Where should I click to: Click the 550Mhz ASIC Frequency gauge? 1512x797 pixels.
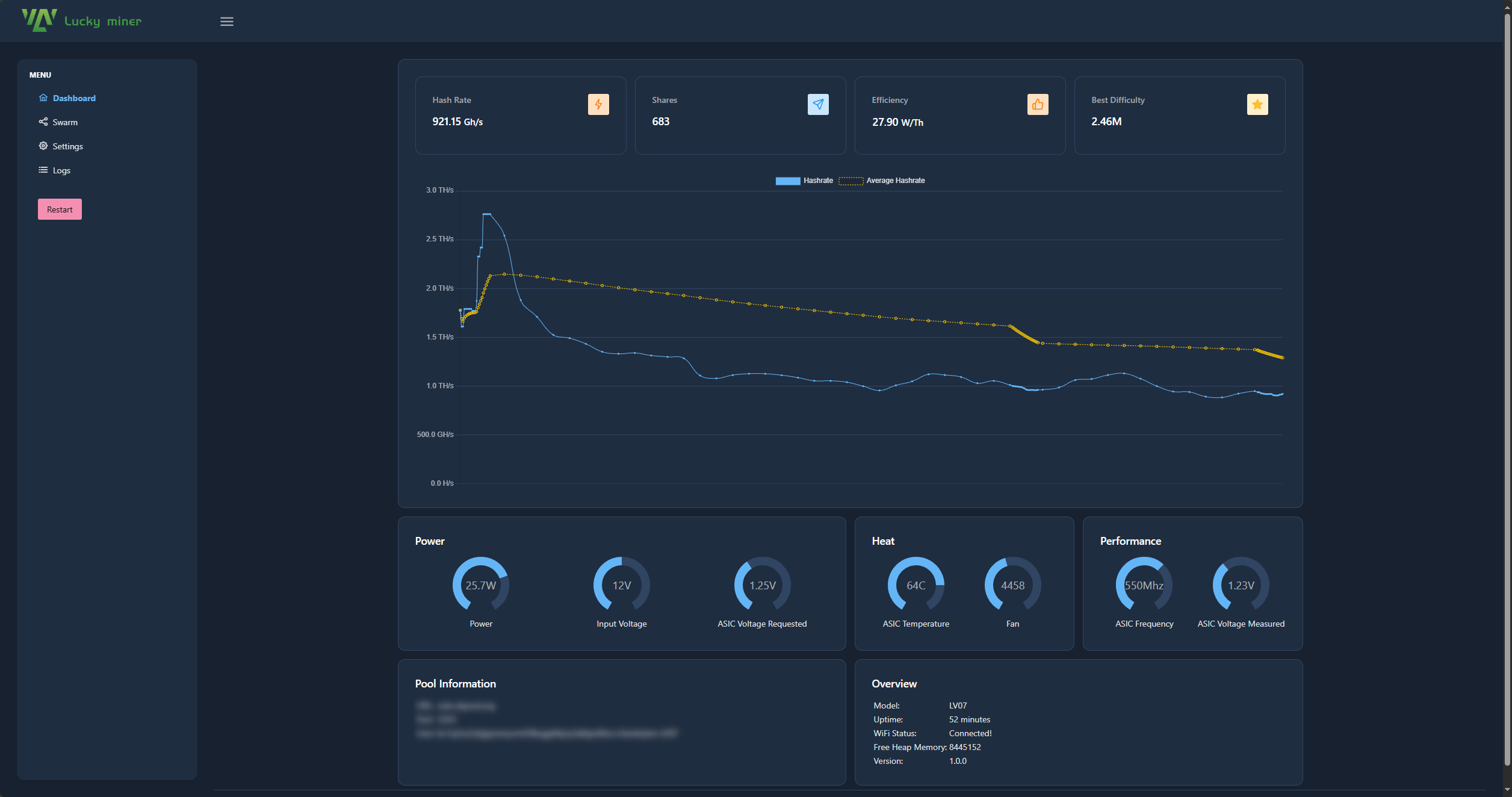tap(1144, 585)
